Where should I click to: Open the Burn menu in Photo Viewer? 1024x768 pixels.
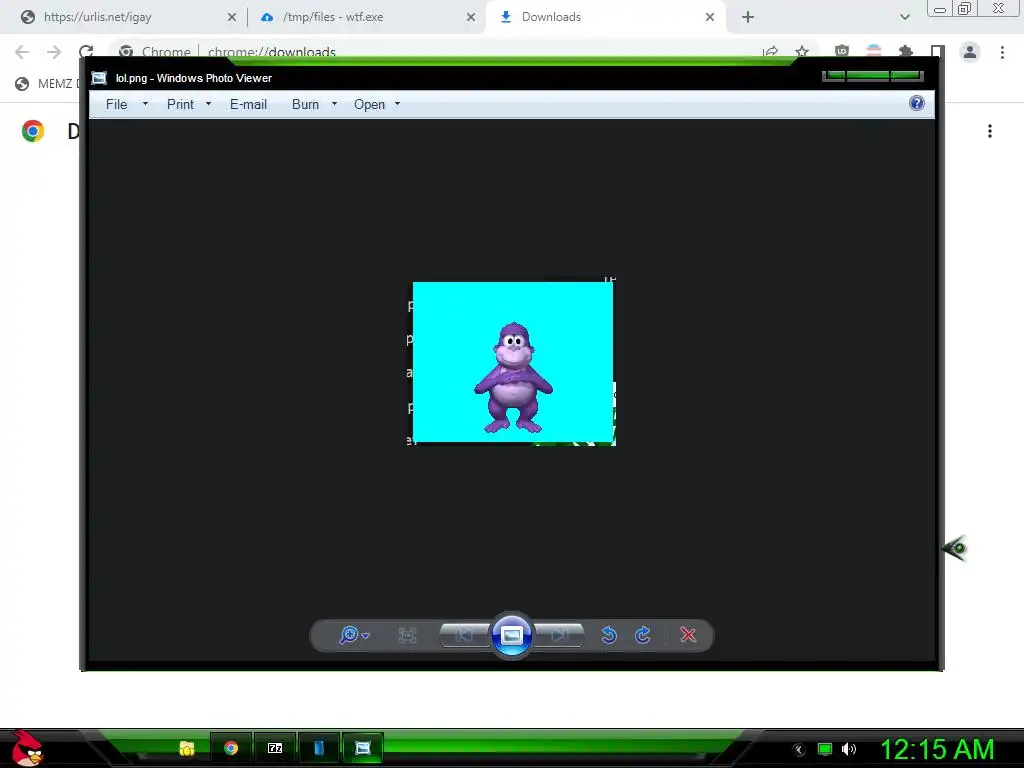(x=305, y=104)
